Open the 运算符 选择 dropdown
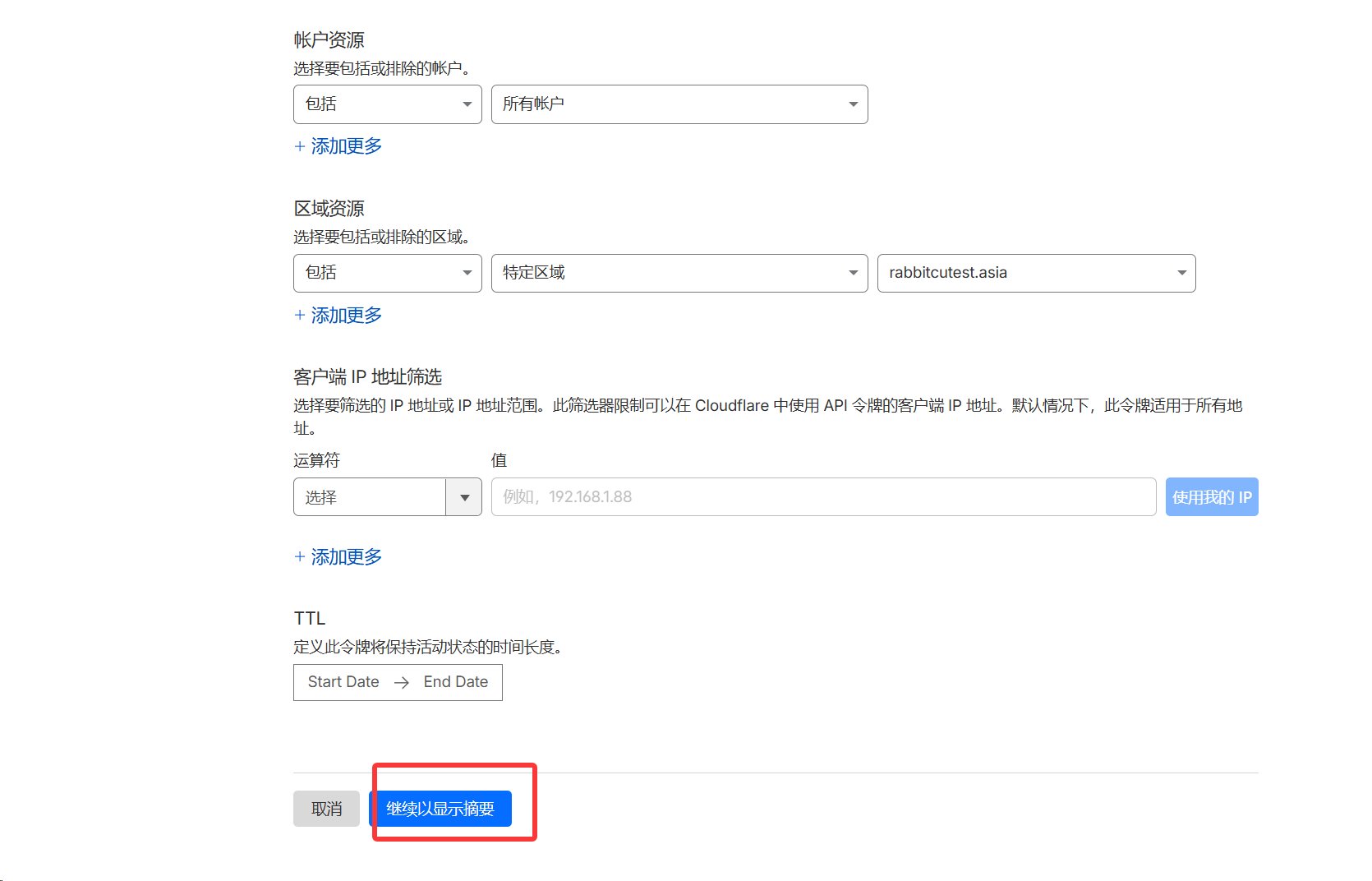This screenshot has width=1372, height=881. pyautogui.click(x=370, y=497)
